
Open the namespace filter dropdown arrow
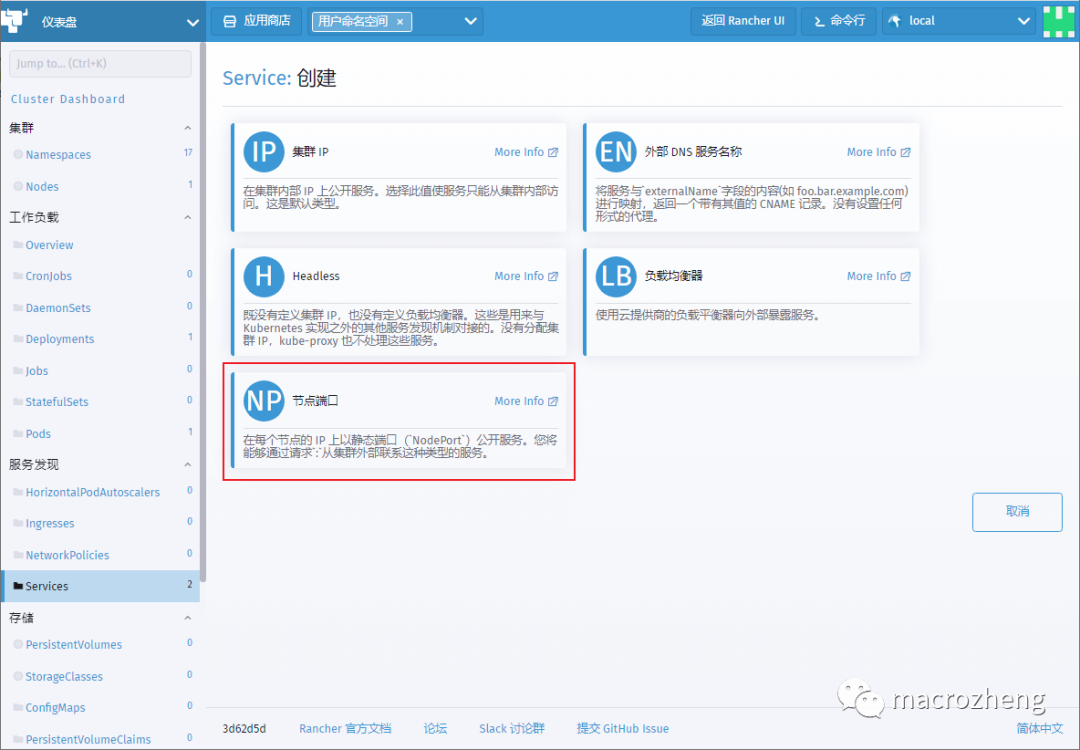tap(470, 21)
